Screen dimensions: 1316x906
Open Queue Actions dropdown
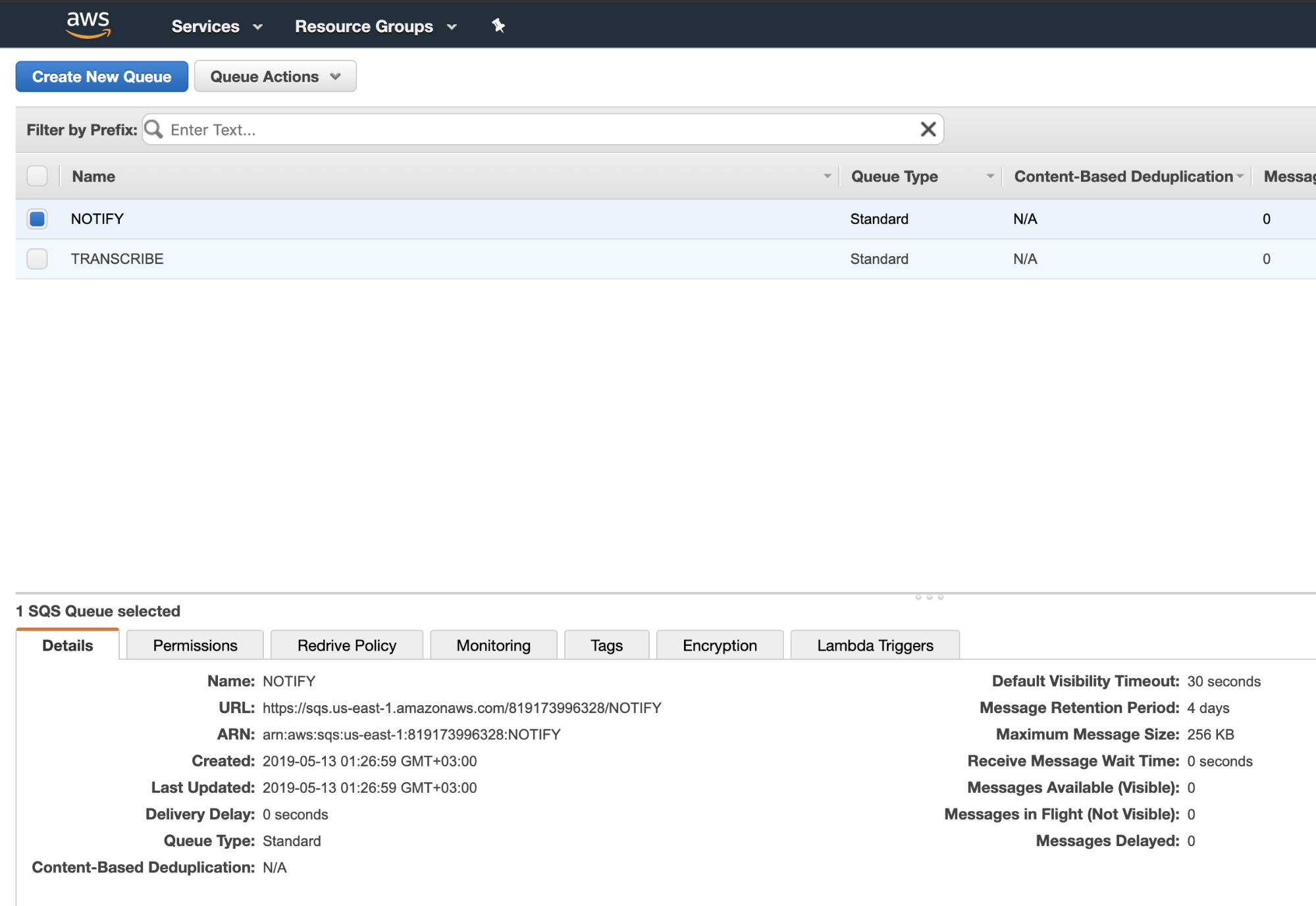pos(275,76)
